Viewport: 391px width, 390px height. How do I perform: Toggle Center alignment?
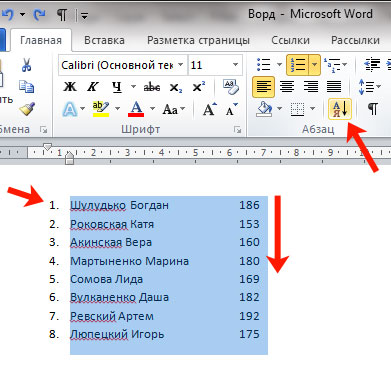[287, 87]
